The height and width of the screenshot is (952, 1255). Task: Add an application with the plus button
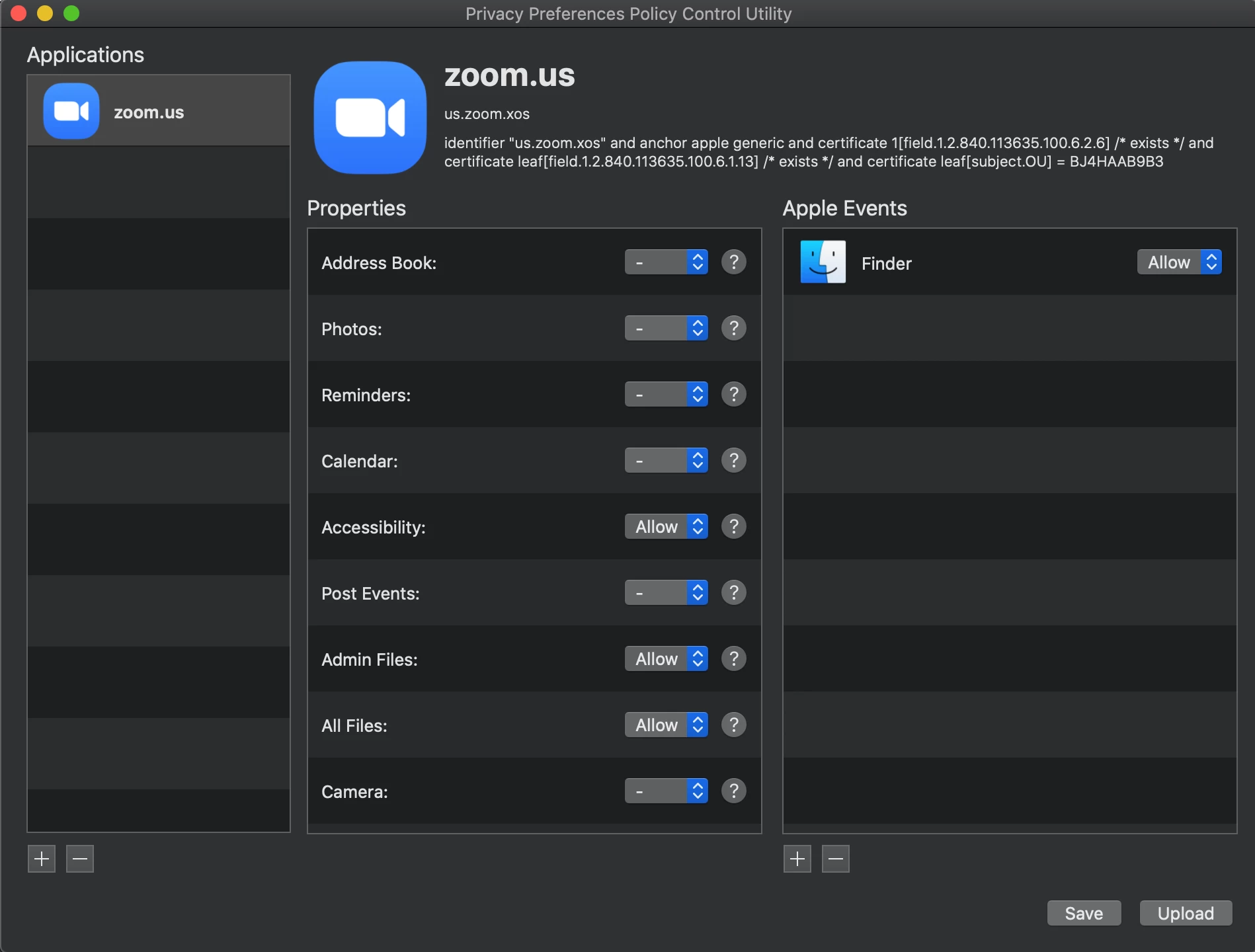click(x=42, y=859)
